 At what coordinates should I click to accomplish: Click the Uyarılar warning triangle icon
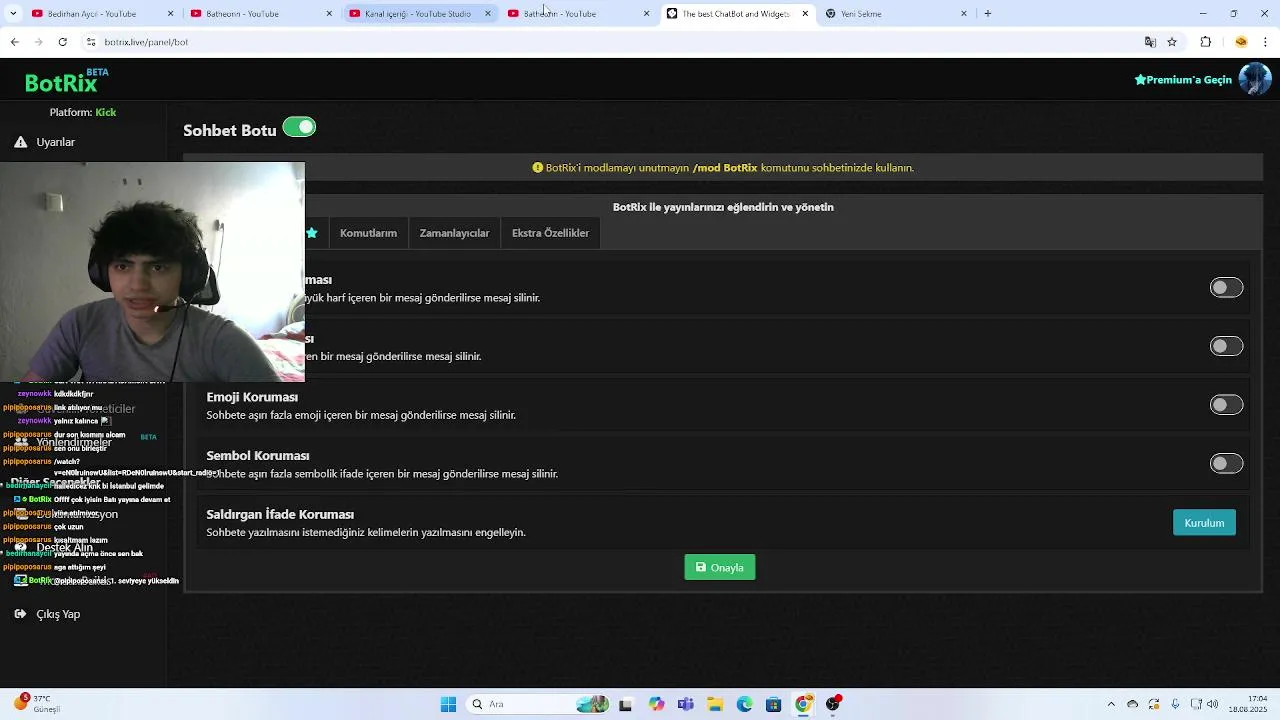(x=20, y=142)
